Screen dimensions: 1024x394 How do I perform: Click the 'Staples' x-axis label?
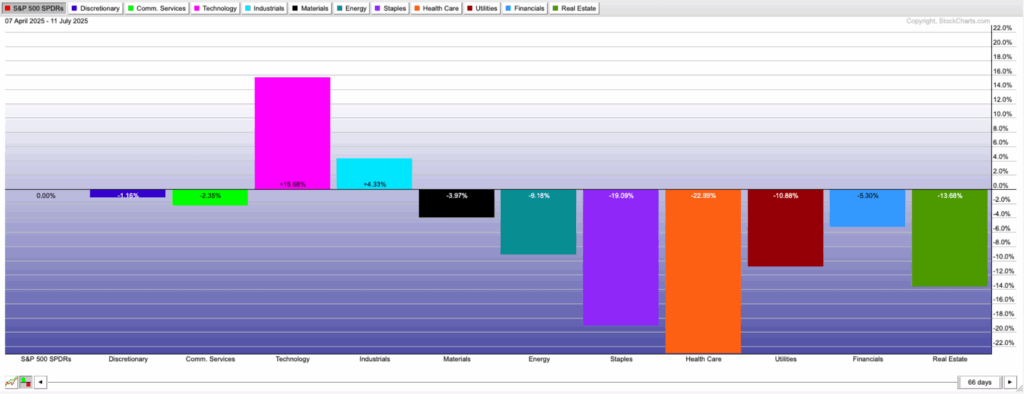point(620,359)
